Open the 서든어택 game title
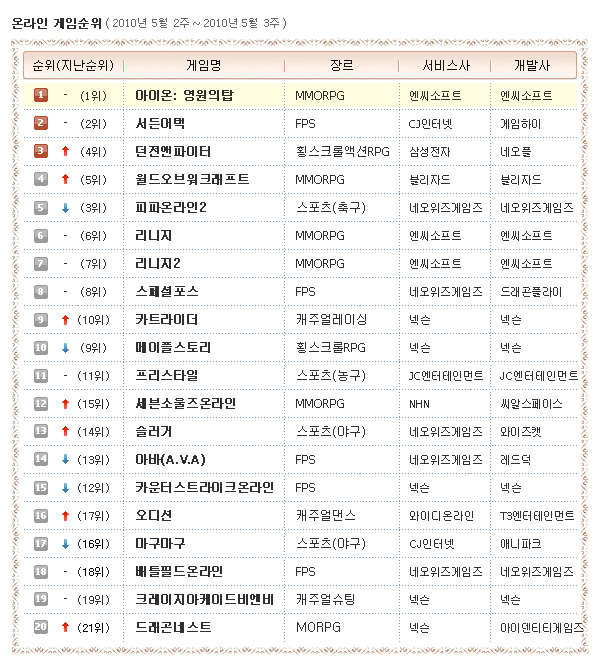This screenshot has height=666, width=600. click(x=160, y=124)
